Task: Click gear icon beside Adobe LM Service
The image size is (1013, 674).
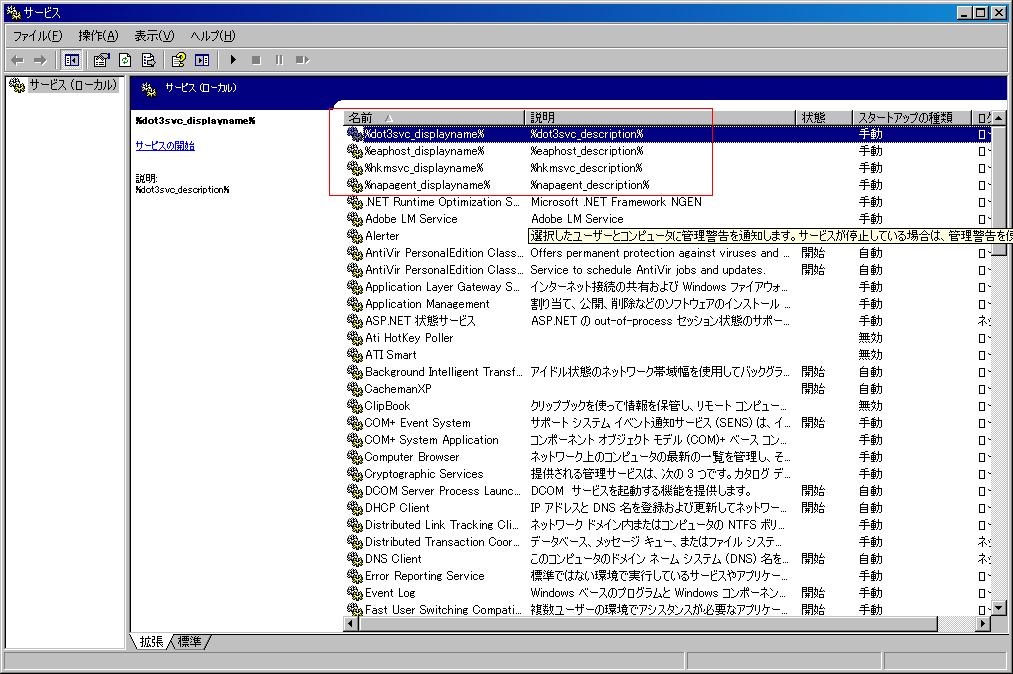Action: tap(355, 219)
